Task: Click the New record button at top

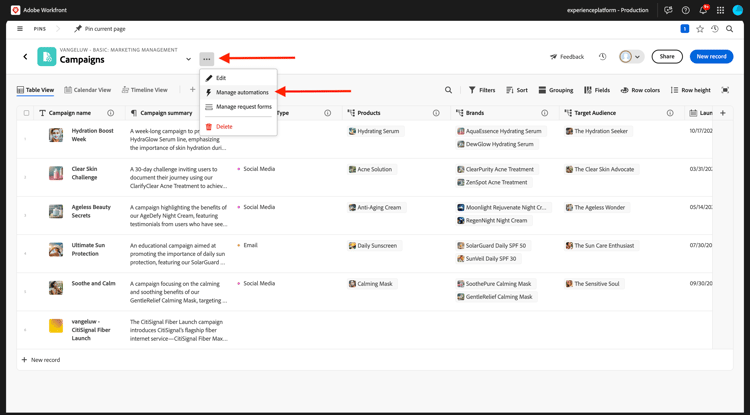Action: click(x=711, y=56)
